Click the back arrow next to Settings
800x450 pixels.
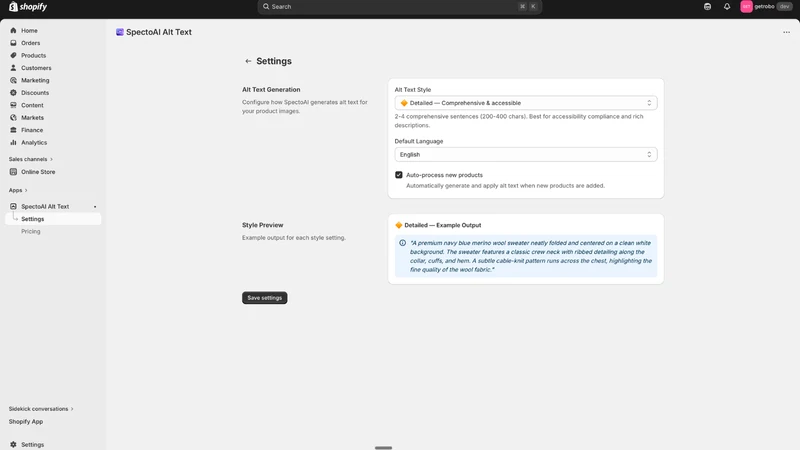pos(248,61)
